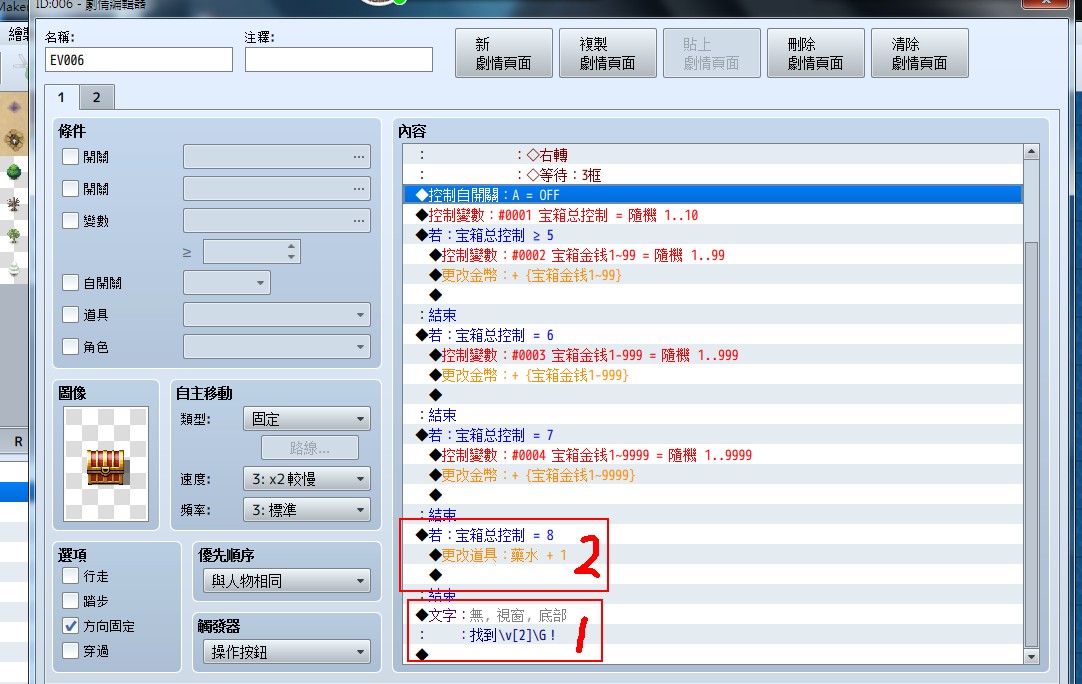Toggle the 踏步 option checkbox

coord(70,600)
